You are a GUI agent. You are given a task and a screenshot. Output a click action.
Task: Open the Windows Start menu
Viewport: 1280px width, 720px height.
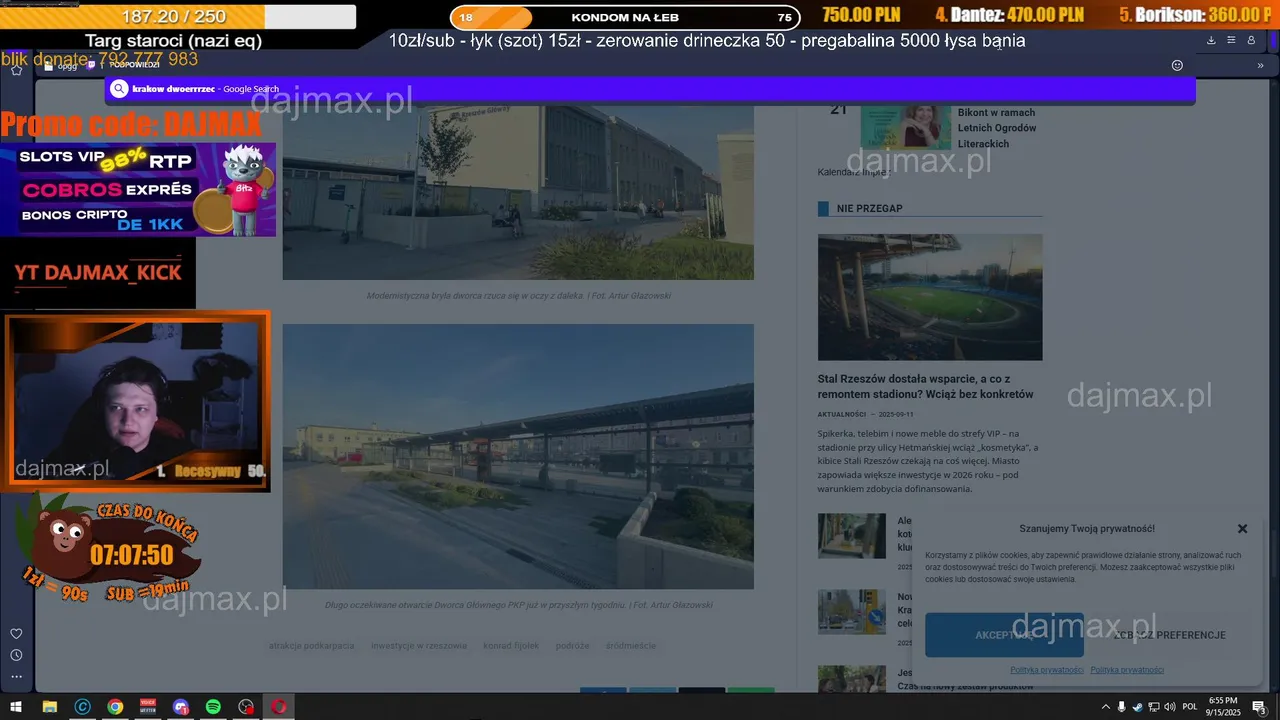tap(16, 706)
